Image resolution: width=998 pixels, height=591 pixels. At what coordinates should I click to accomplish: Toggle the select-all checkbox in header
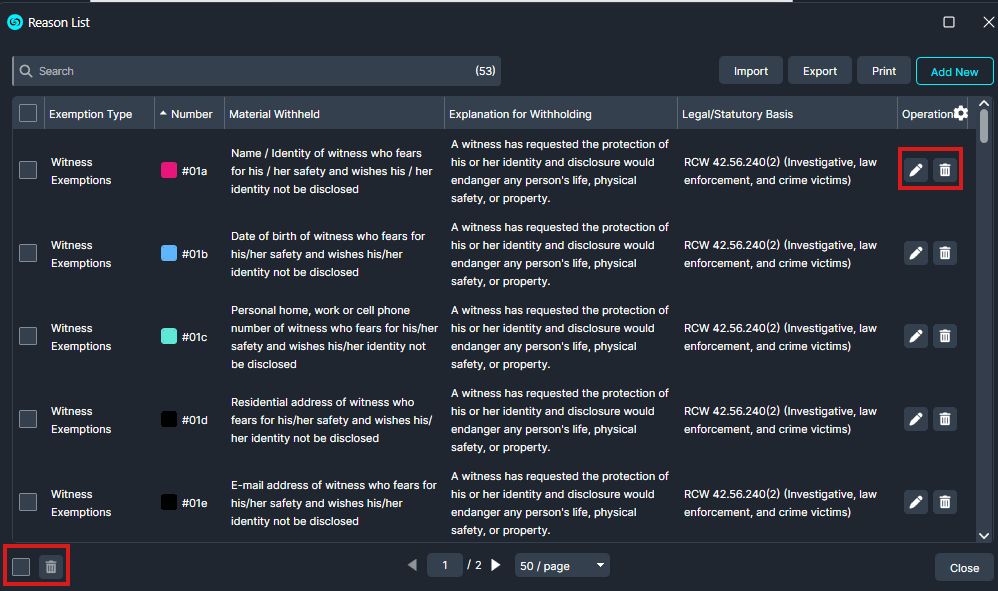pyautogui.click(x=28, y=114)
